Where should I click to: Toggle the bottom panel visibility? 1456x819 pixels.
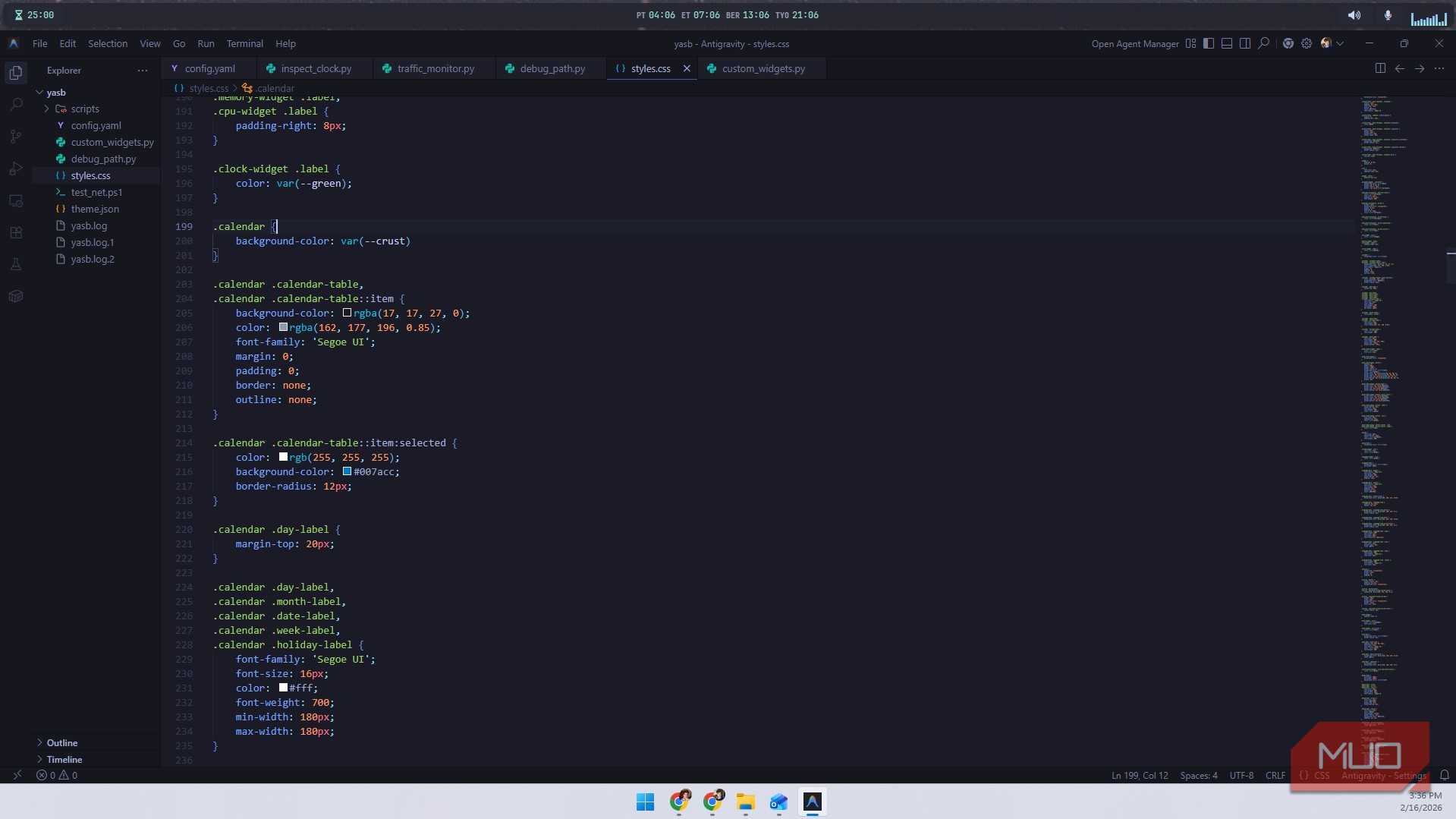(1226, 43)
